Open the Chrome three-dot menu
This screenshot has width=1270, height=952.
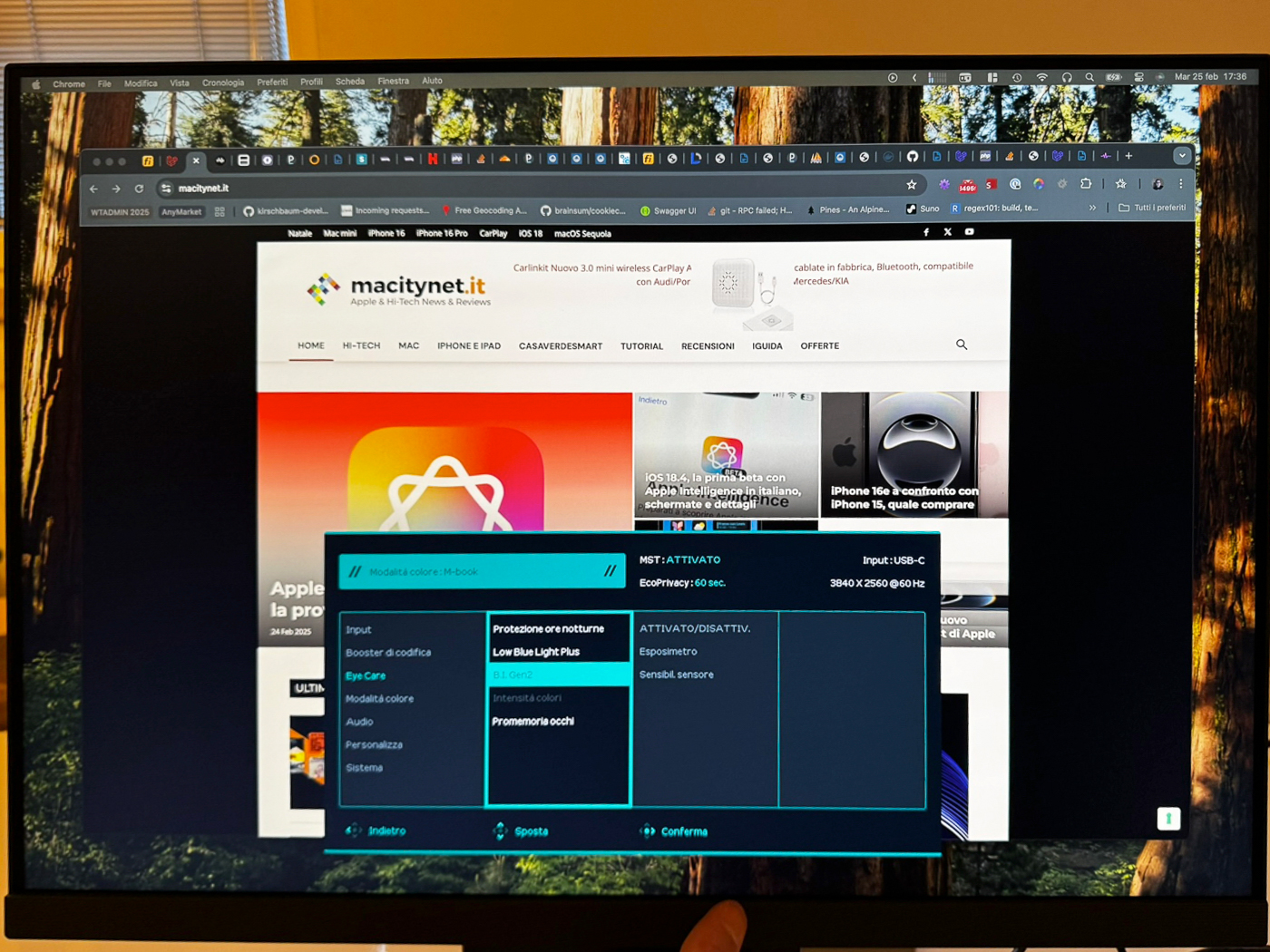coord(1181,183)
